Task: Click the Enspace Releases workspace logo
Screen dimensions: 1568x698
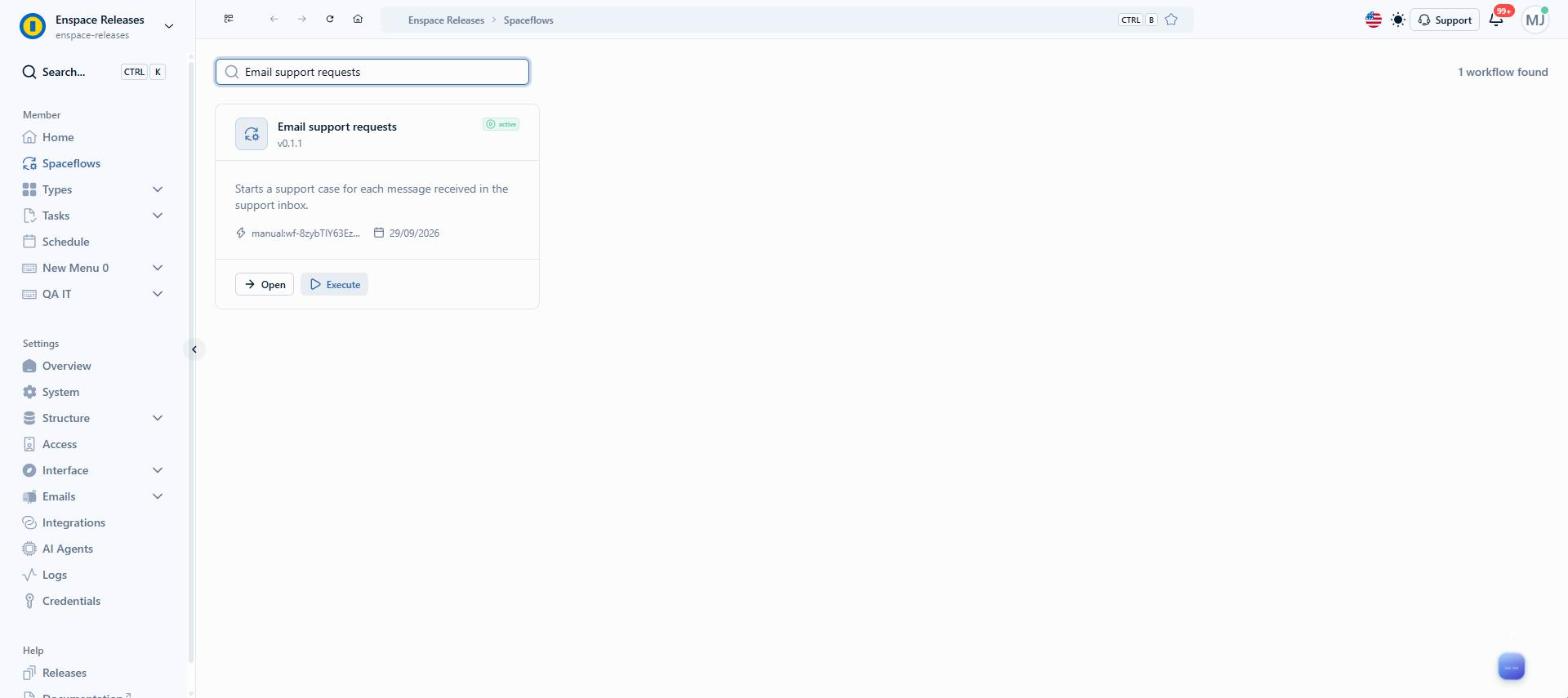Action: point(32,26)
